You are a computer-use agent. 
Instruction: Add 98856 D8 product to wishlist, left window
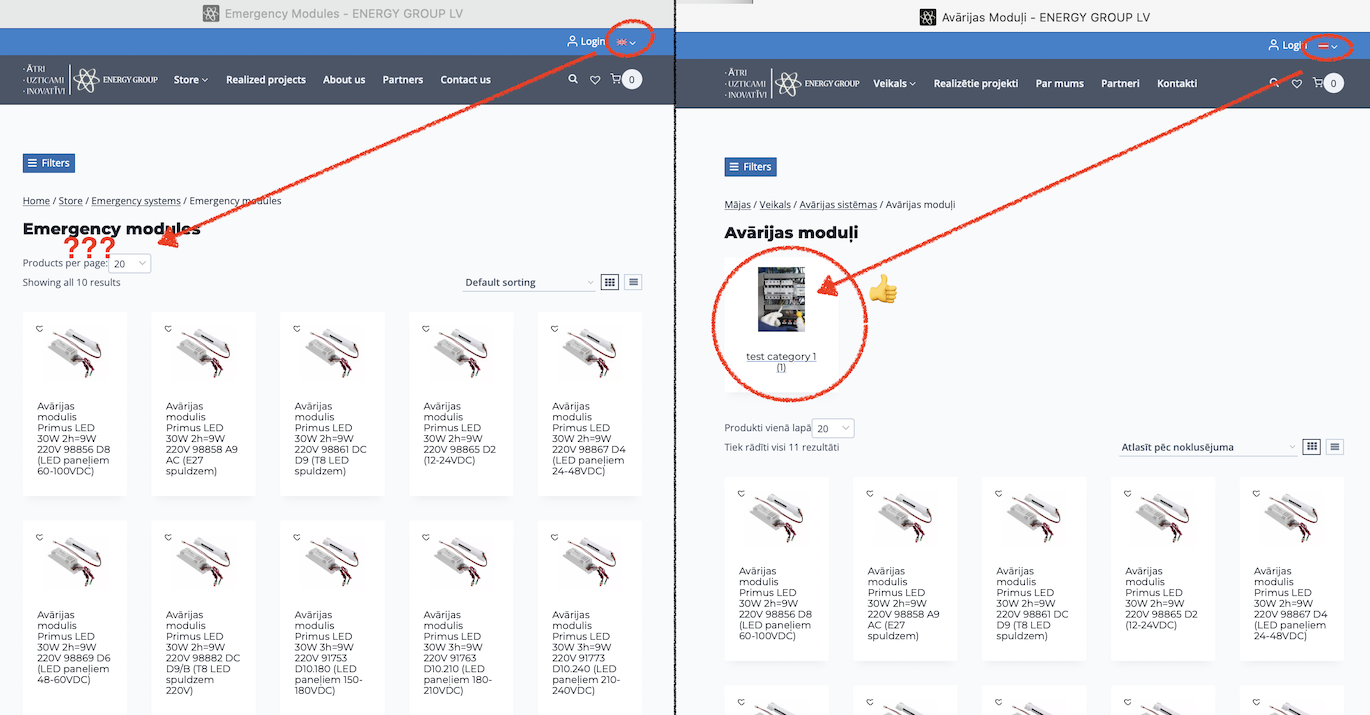(40, 328)
